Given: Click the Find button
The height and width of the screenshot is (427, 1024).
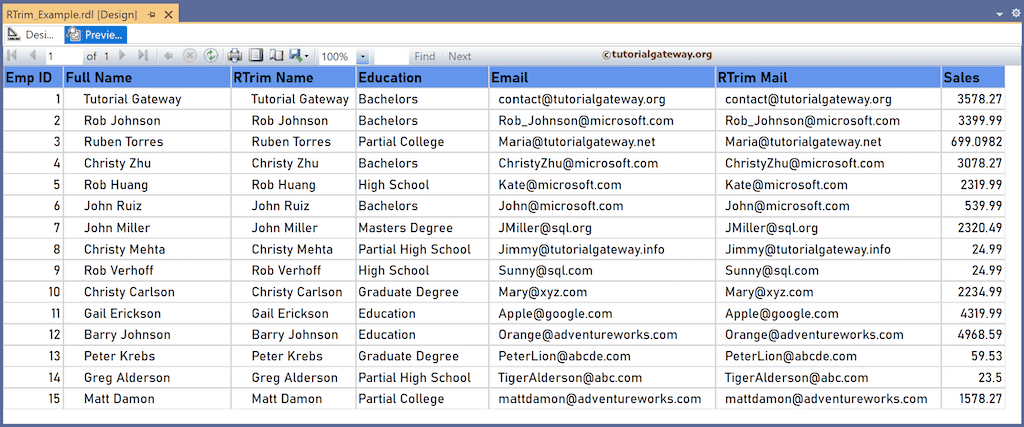Looking at the screenshot, I should pyautogui.click(x=424, y=57).
